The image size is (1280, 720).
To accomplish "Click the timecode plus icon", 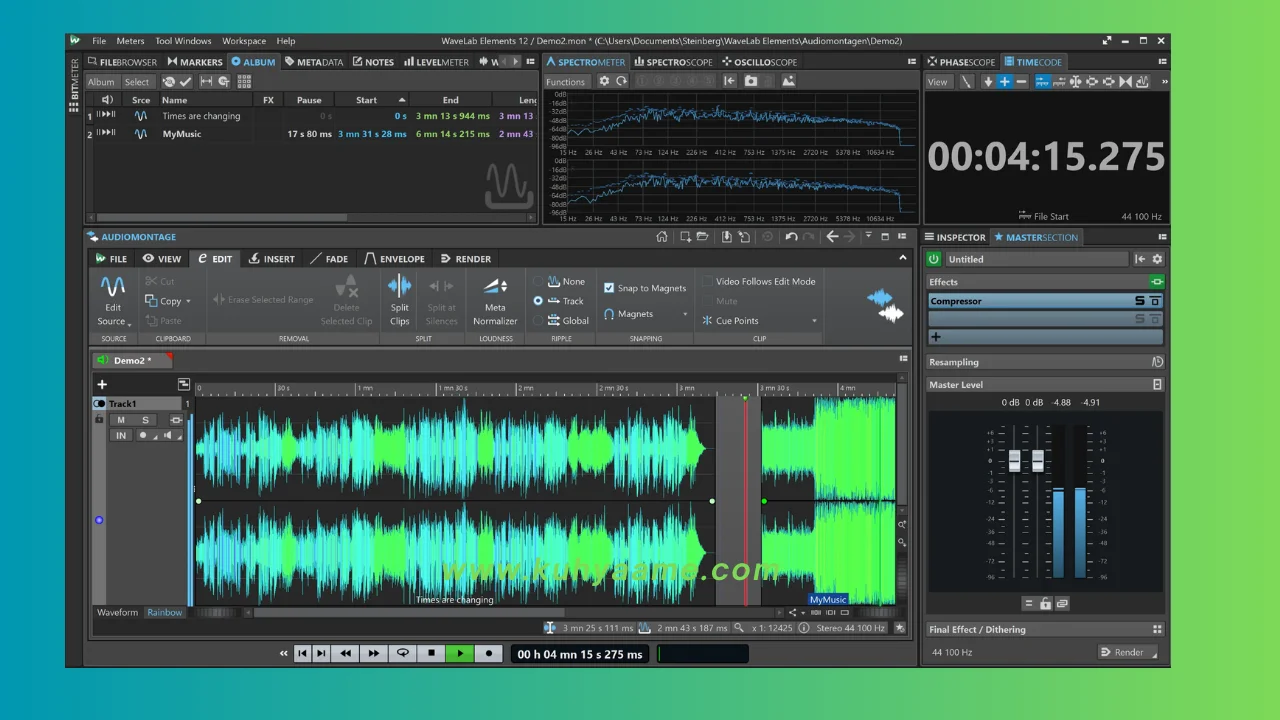I will pos(1004,82).
